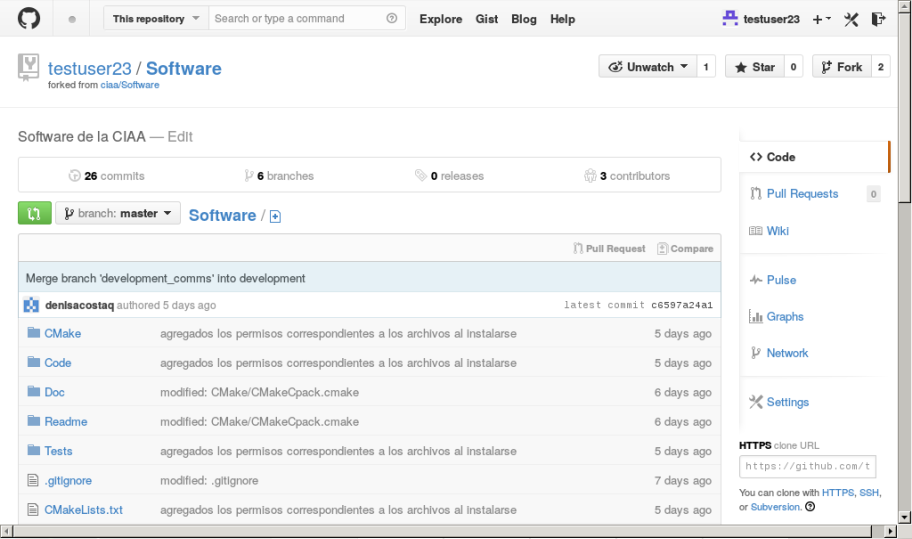Click the Graphs bar chart icon

click(x=756, y=316)
